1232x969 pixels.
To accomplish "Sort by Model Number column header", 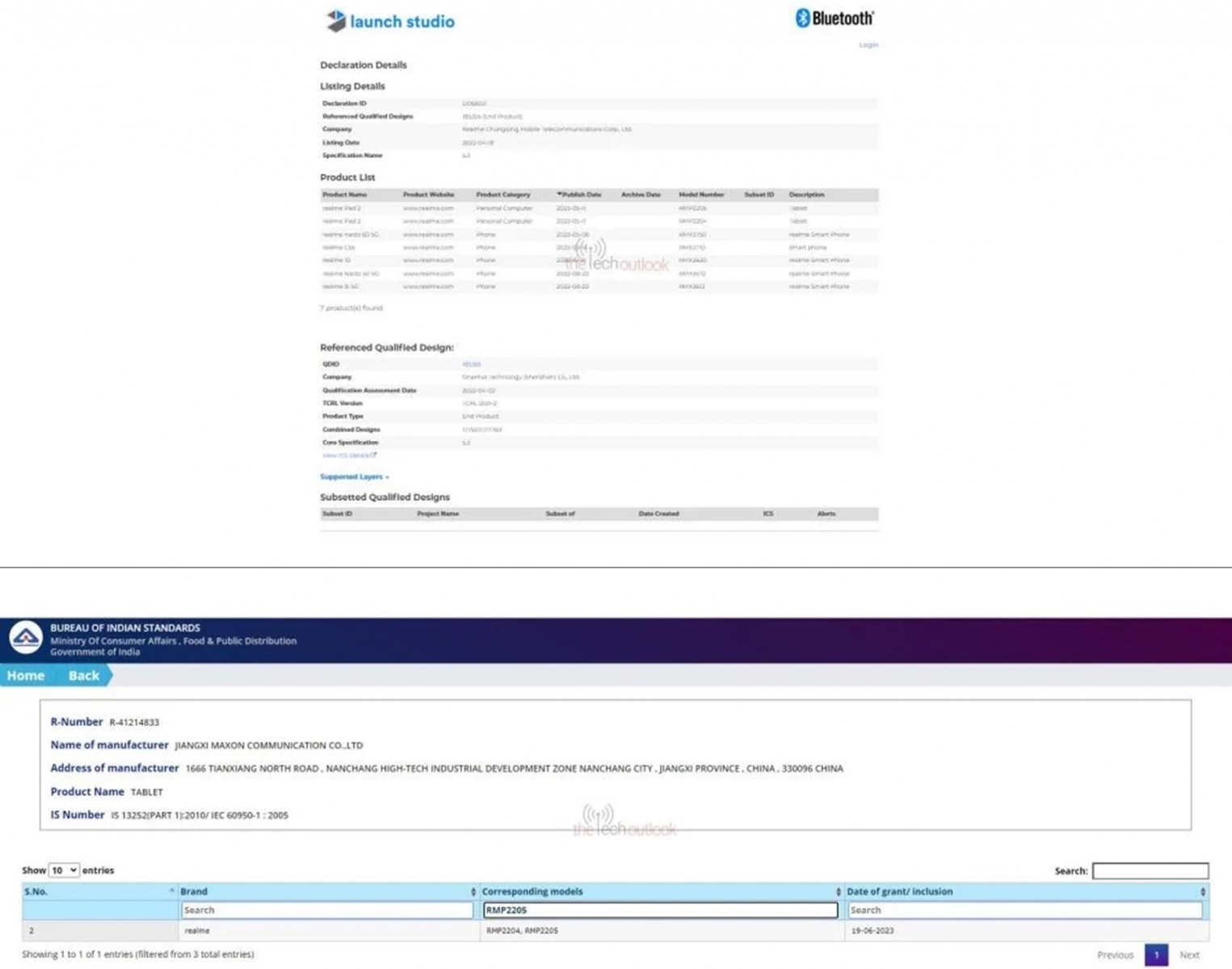I will (x=701, y=195).
